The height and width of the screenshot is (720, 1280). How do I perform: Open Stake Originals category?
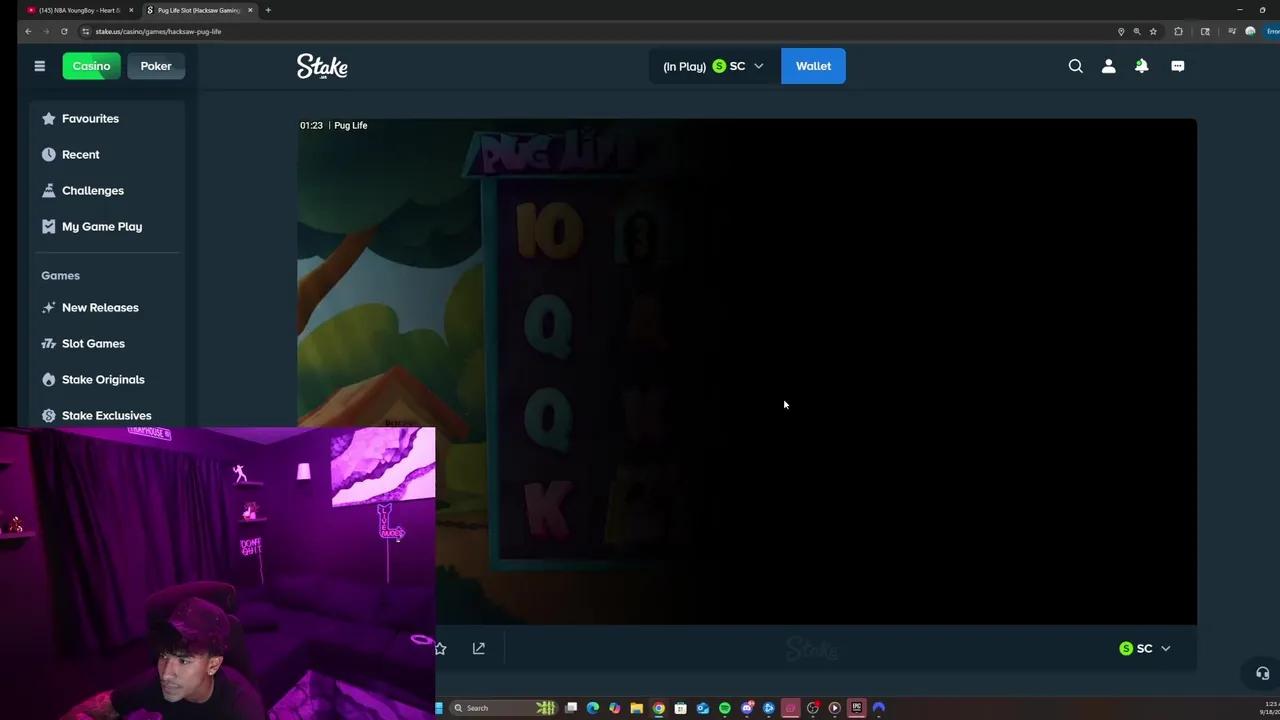106,379
